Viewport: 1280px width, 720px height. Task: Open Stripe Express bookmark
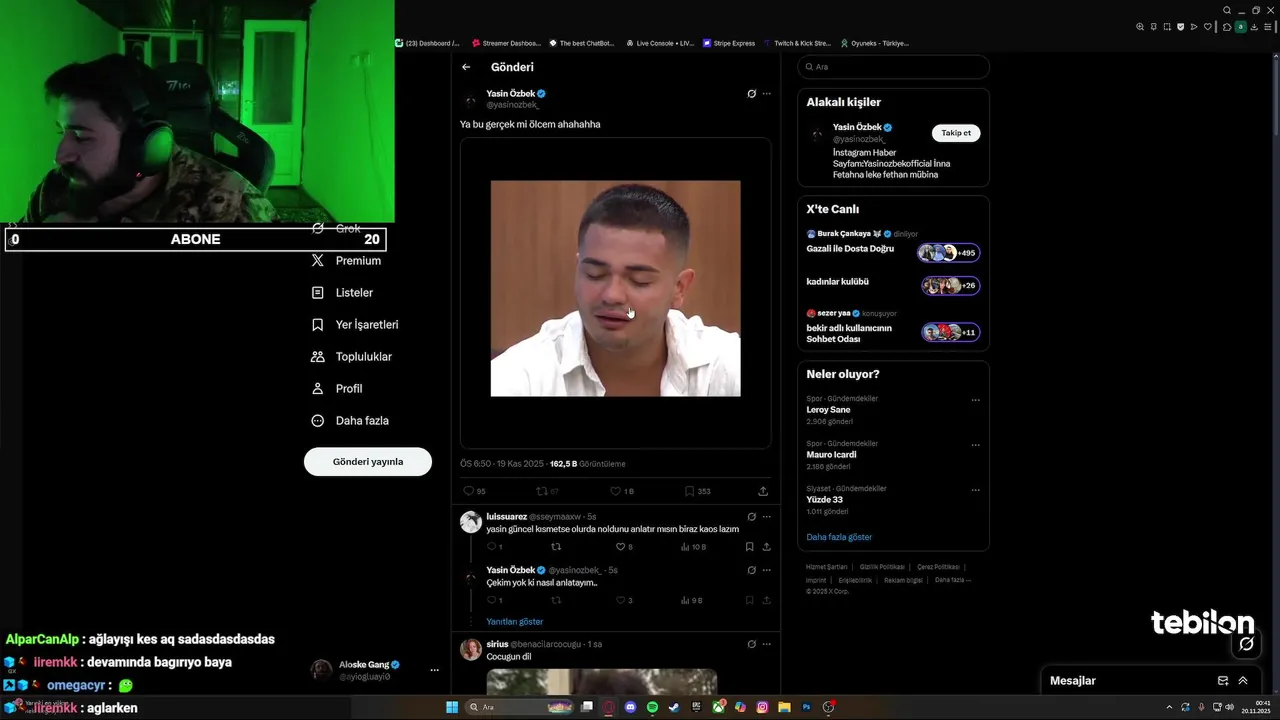(x=729, y=43)
